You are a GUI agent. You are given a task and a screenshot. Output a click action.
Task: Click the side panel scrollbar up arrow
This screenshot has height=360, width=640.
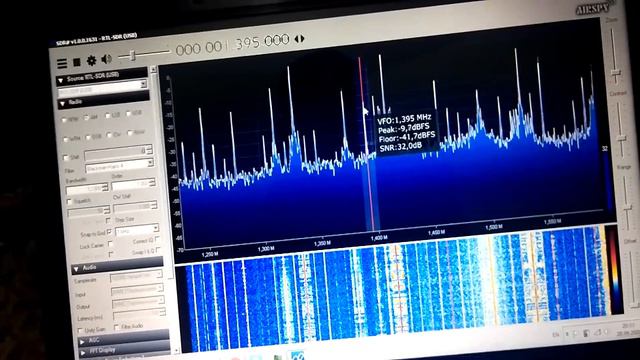coord(153,69)
